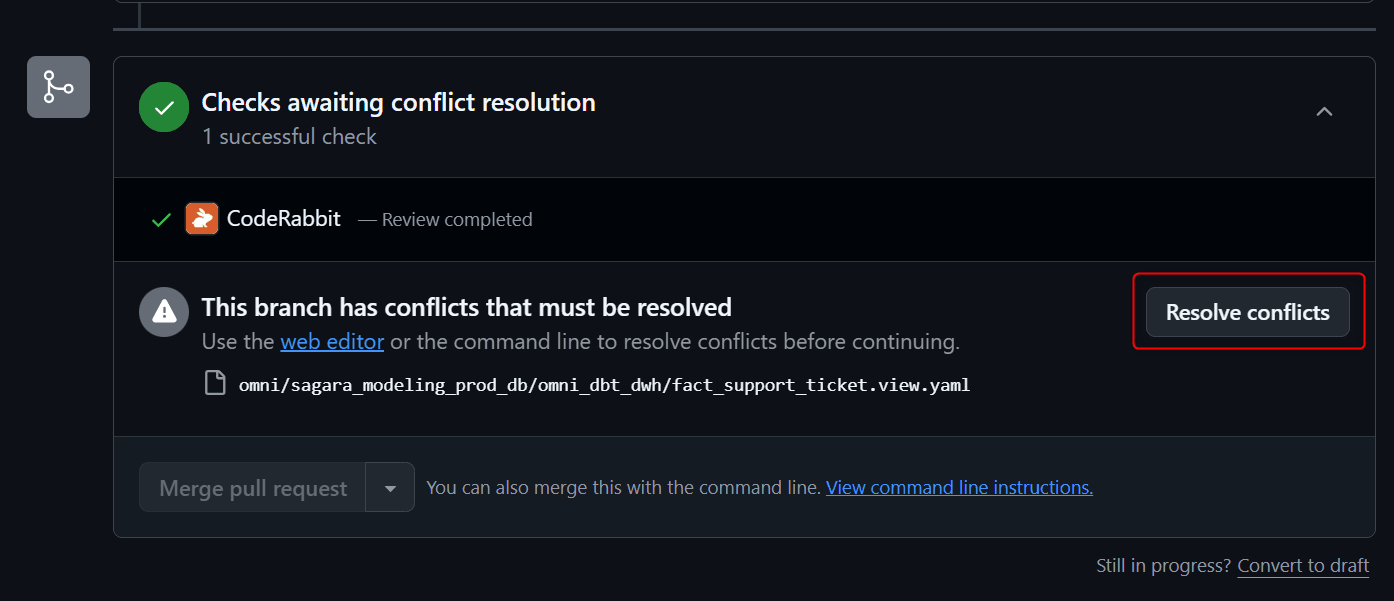Open the web editor link

click(332, 342)
